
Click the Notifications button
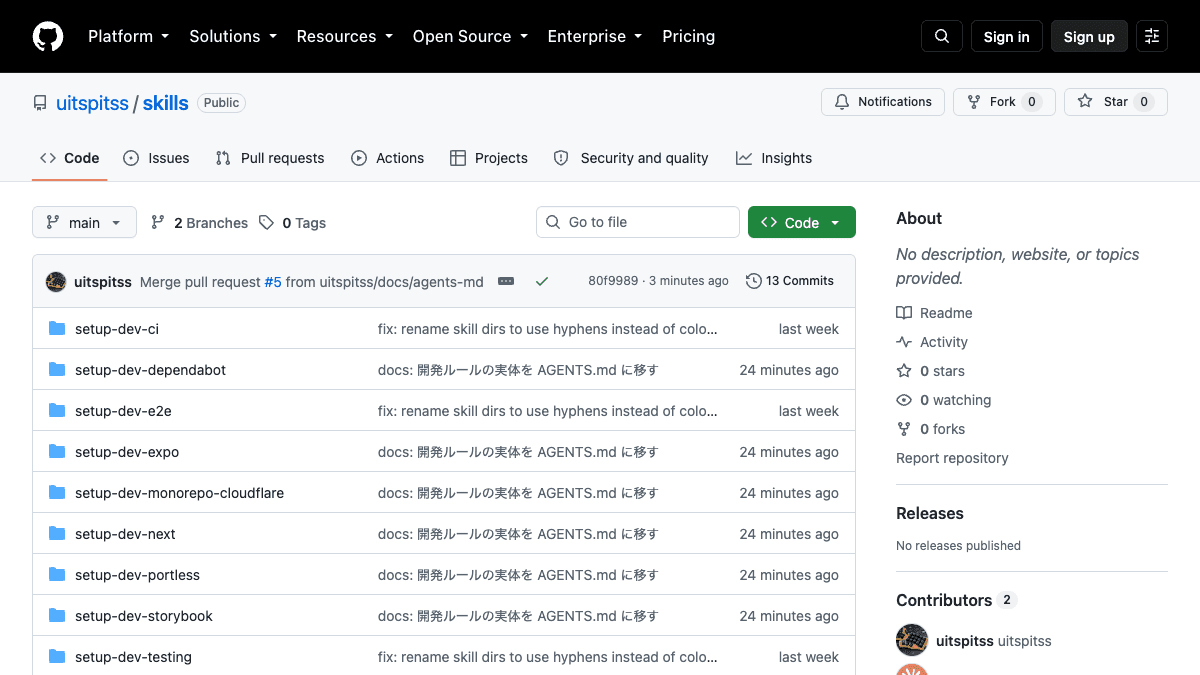point(883,102)
